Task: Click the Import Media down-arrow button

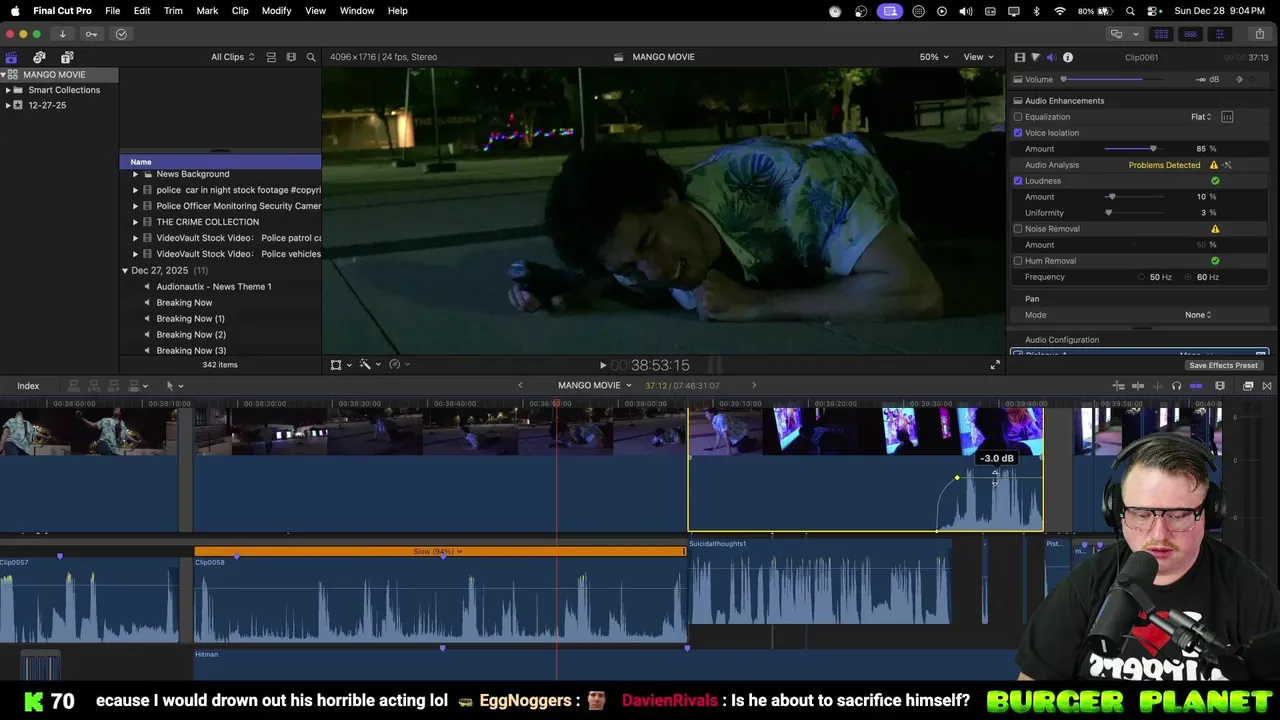Action: click(62, 34)
